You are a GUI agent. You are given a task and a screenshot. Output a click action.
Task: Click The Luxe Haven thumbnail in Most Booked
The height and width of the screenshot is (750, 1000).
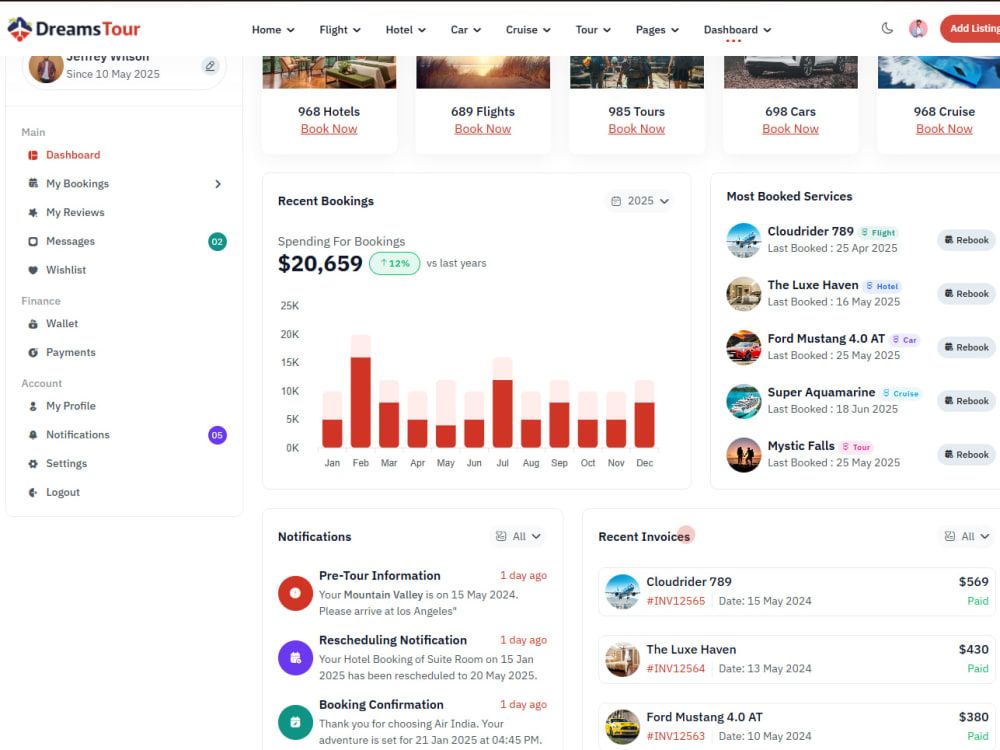click(x=744, y=294)
